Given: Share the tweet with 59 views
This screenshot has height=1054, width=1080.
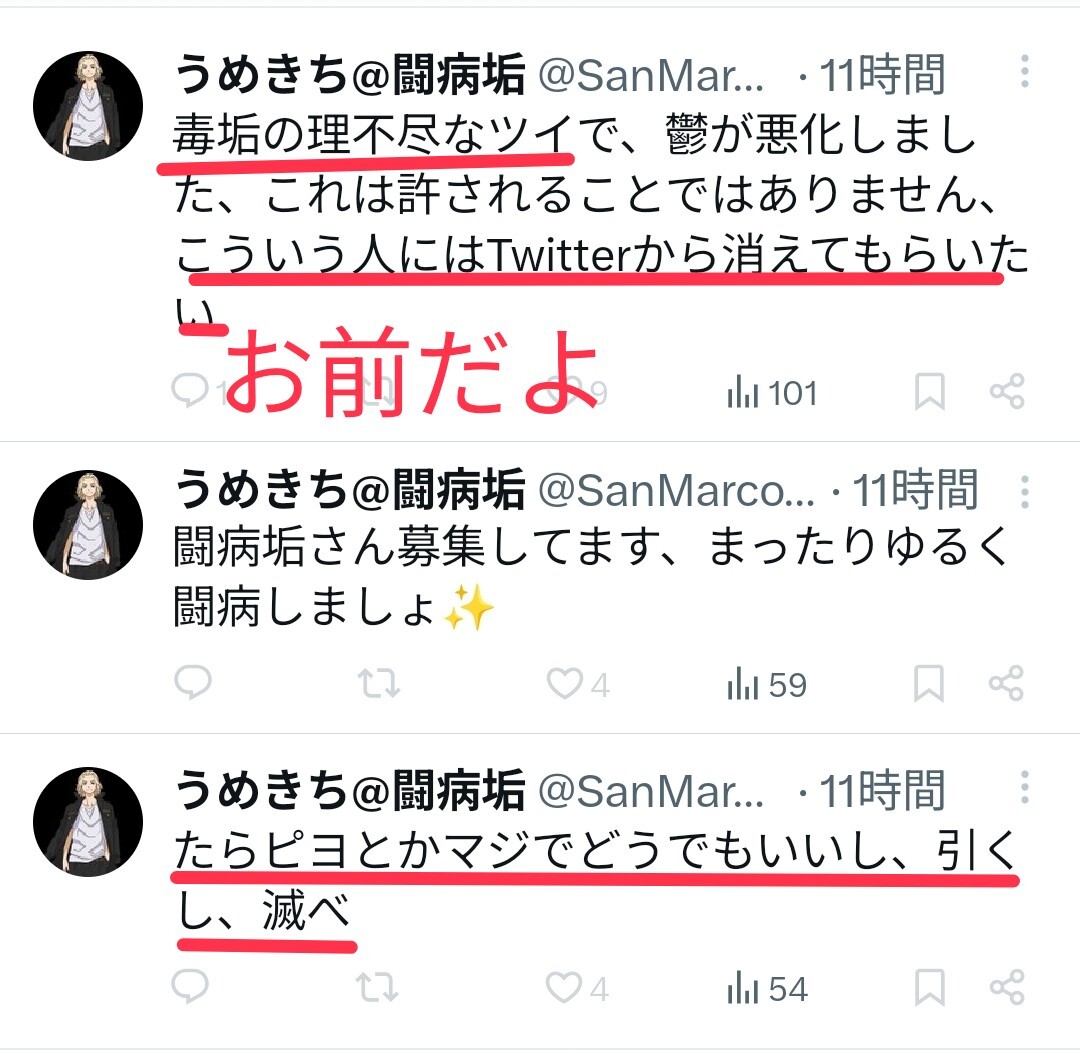Looking at the screenshot, I should click(x=1006, y=683).
